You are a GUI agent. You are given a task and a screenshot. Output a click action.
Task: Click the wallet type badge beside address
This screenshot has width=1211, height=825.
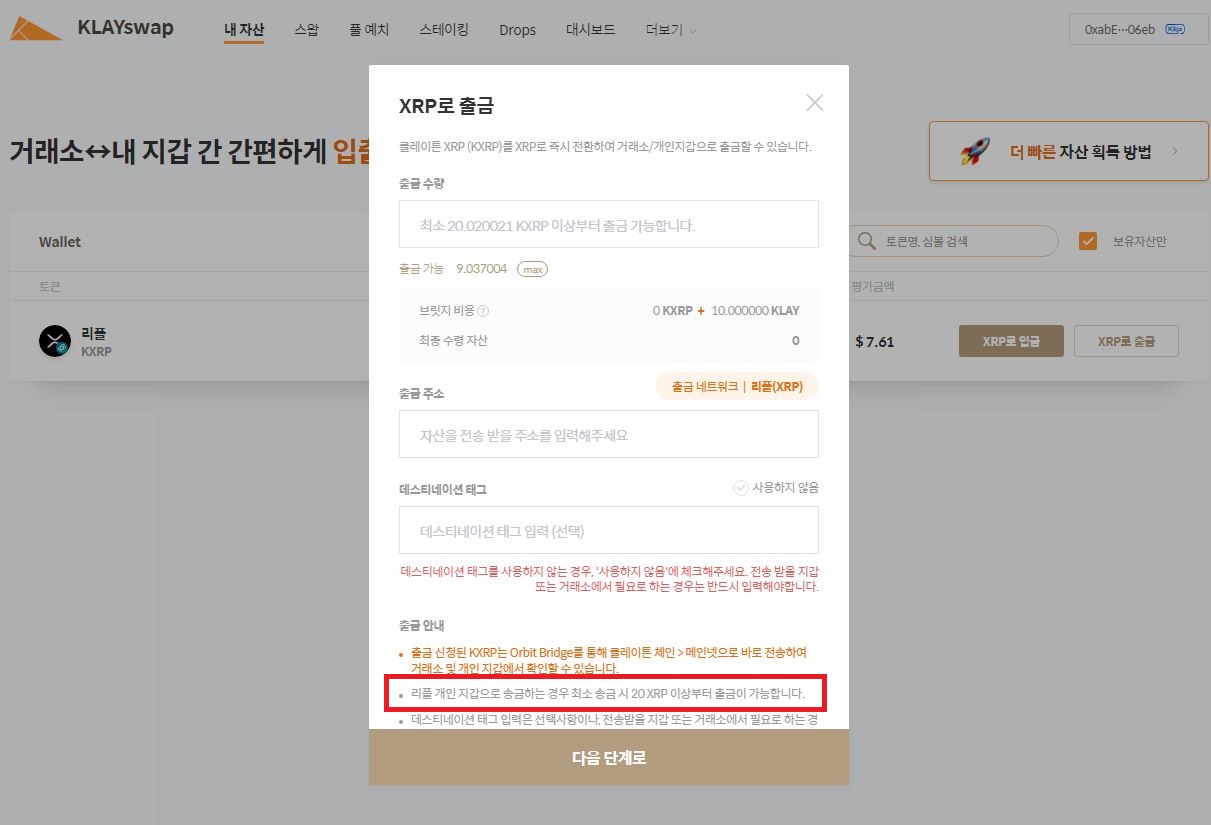pyautogui.click(x=1175, y=29)
